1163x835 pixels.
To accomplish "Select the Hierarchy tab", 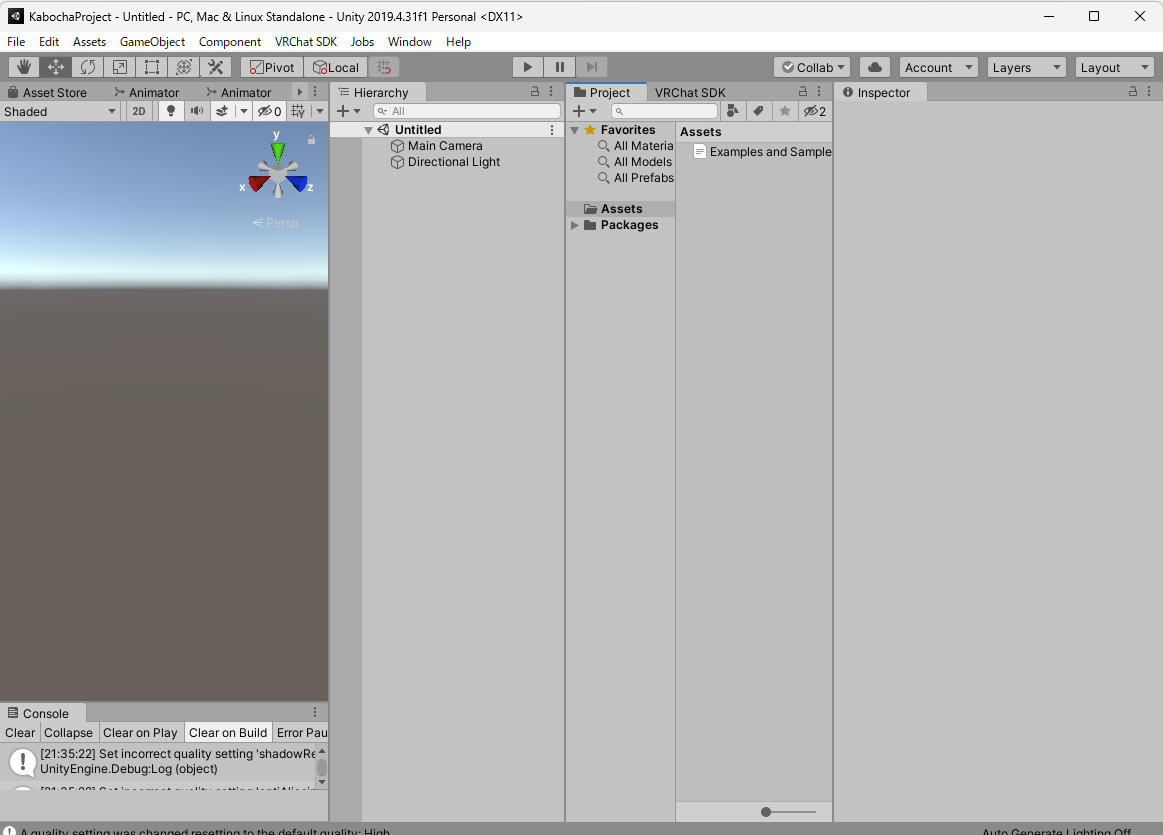I will pos(380,93).
